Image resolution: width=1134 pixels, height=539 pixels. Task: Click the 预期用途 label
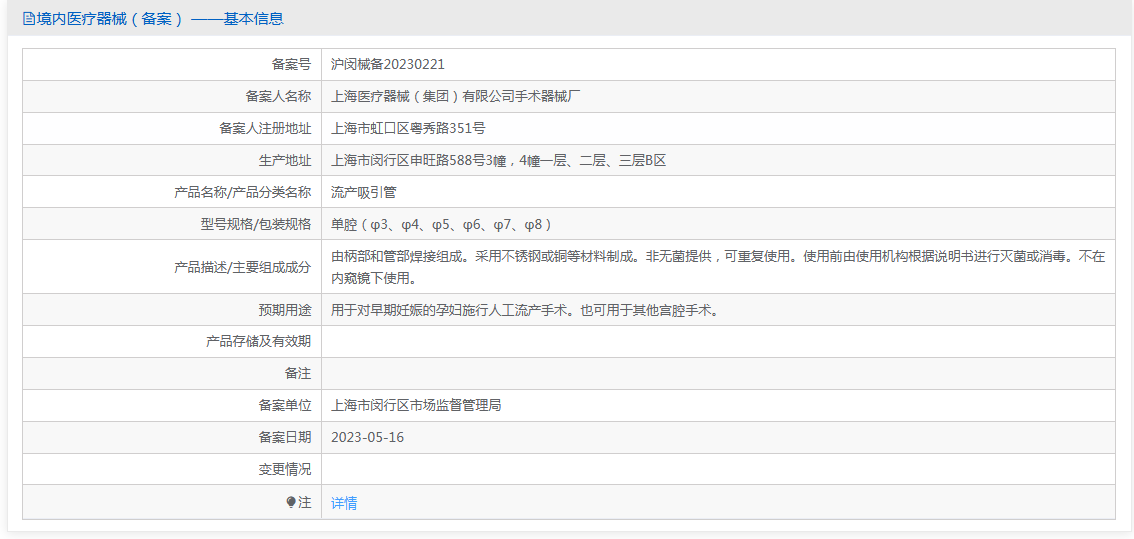point(285,310)
